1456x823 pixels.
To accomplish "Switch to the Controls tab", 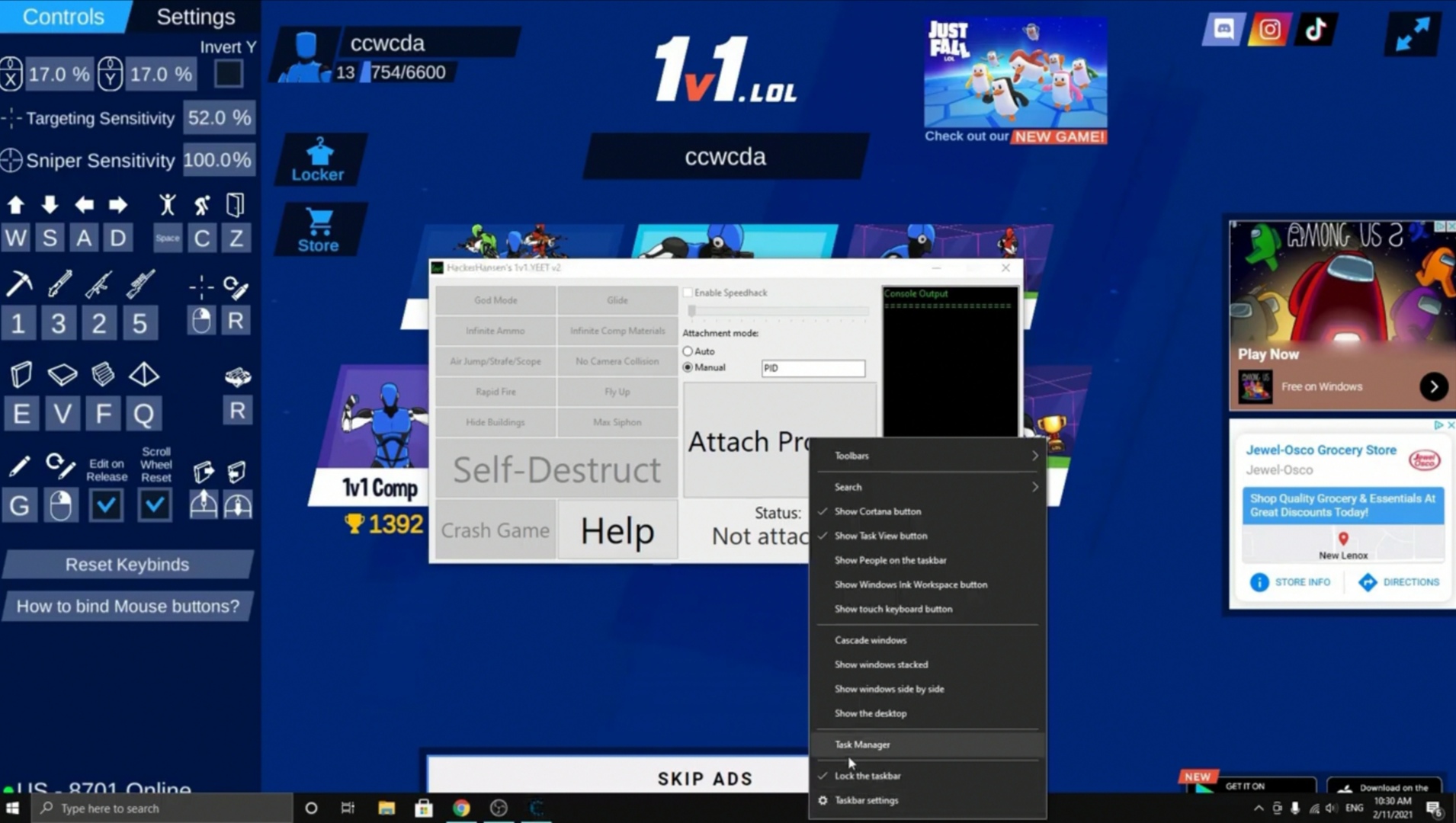I will click(64, 17).
